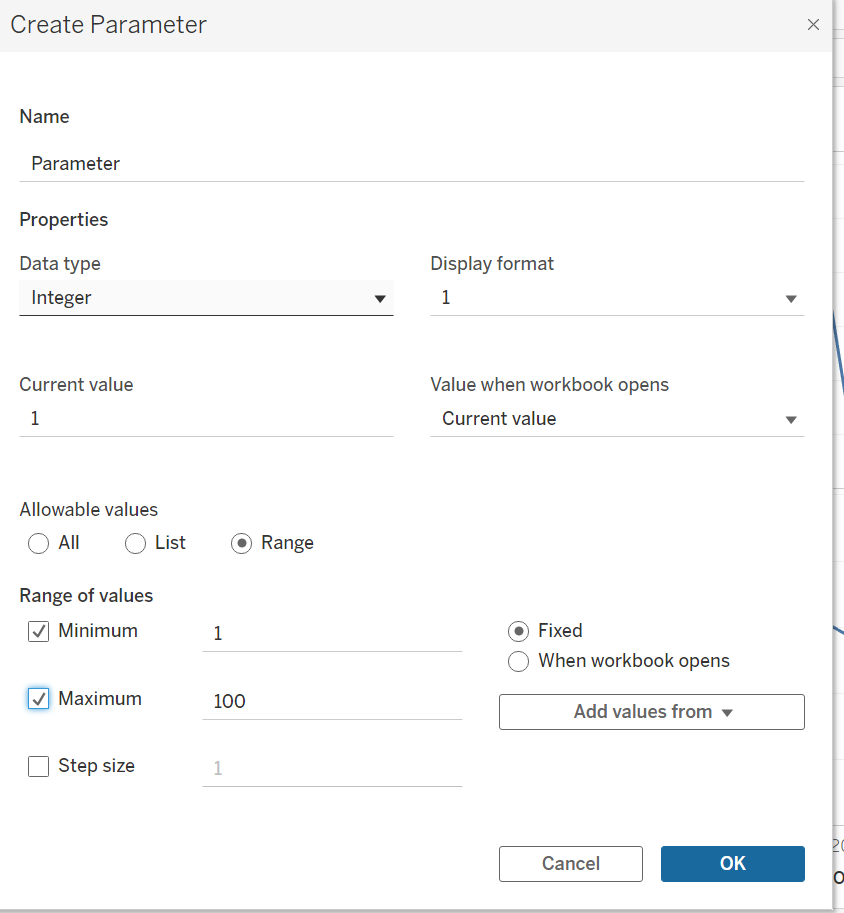Choose the When workbook opens radio option
The image size is (844, 913).
click(x=518, y=661)
